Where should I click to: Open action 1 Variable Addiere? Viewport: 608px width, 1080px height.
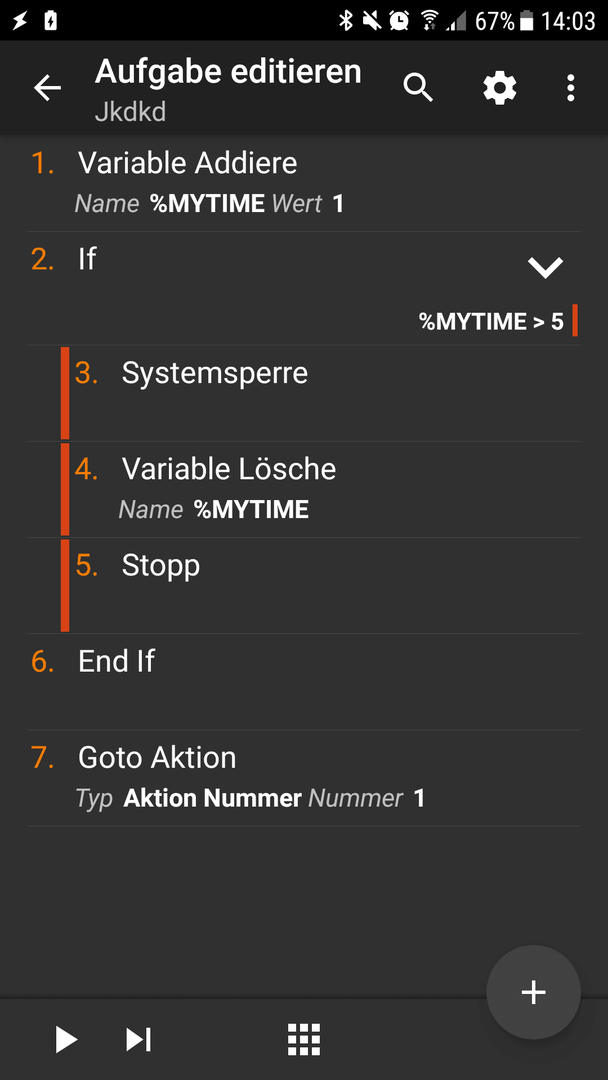(304, 183)
